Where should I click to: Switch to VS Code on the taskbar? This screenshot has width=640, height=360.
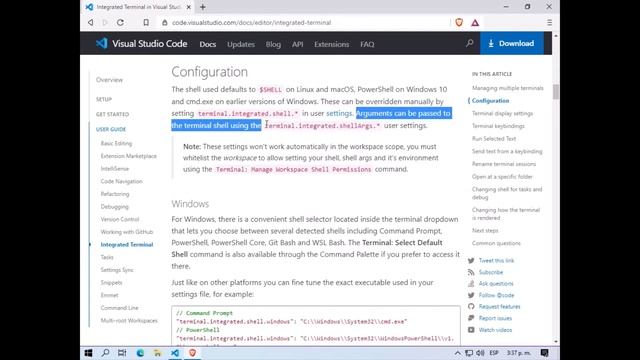pyautogui.click(x=175, y=353)
